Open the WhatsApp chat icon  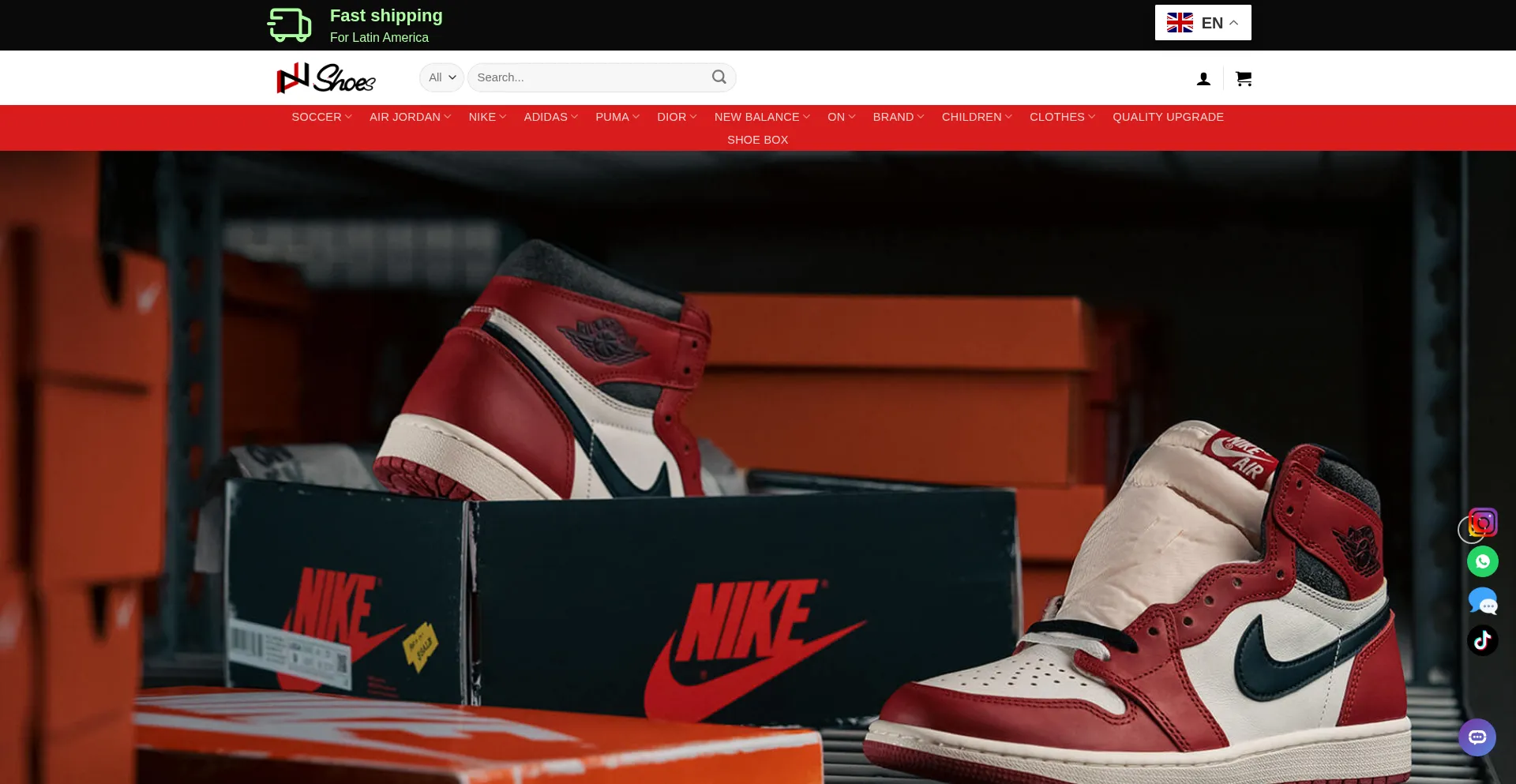click(1482, 561)
